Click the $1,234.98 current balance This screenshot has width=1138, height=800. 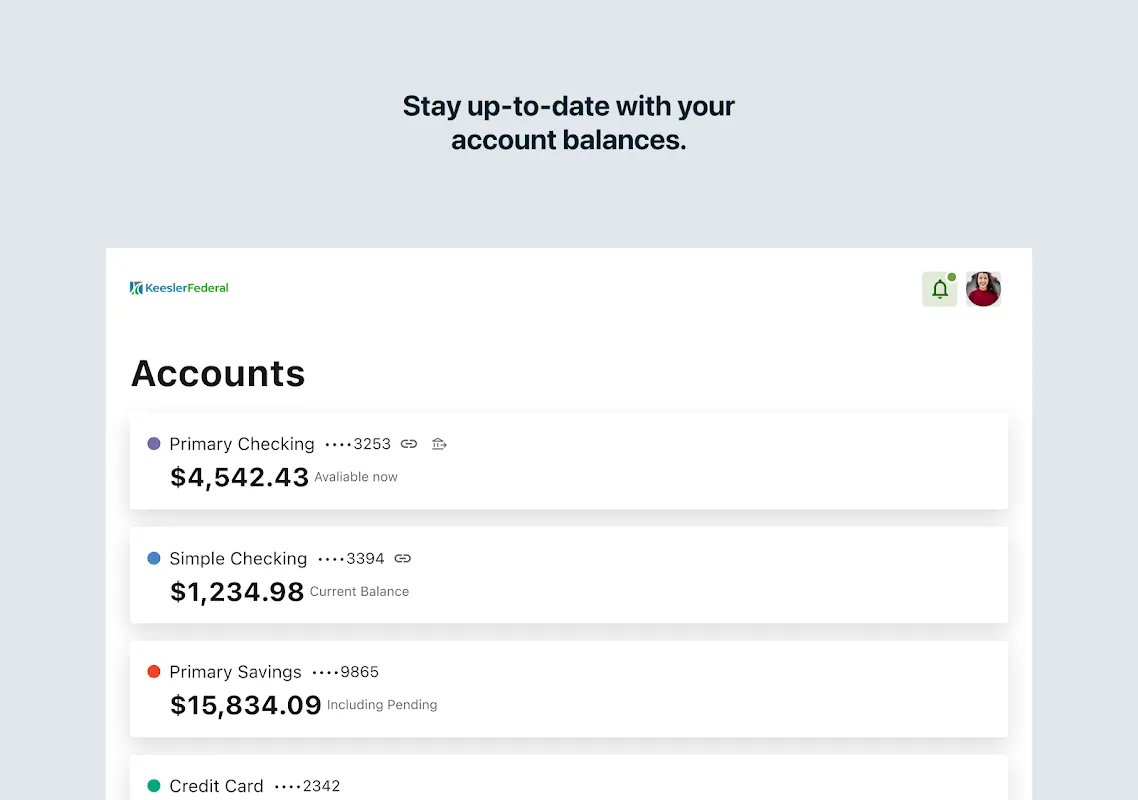[x=237, y=592]
